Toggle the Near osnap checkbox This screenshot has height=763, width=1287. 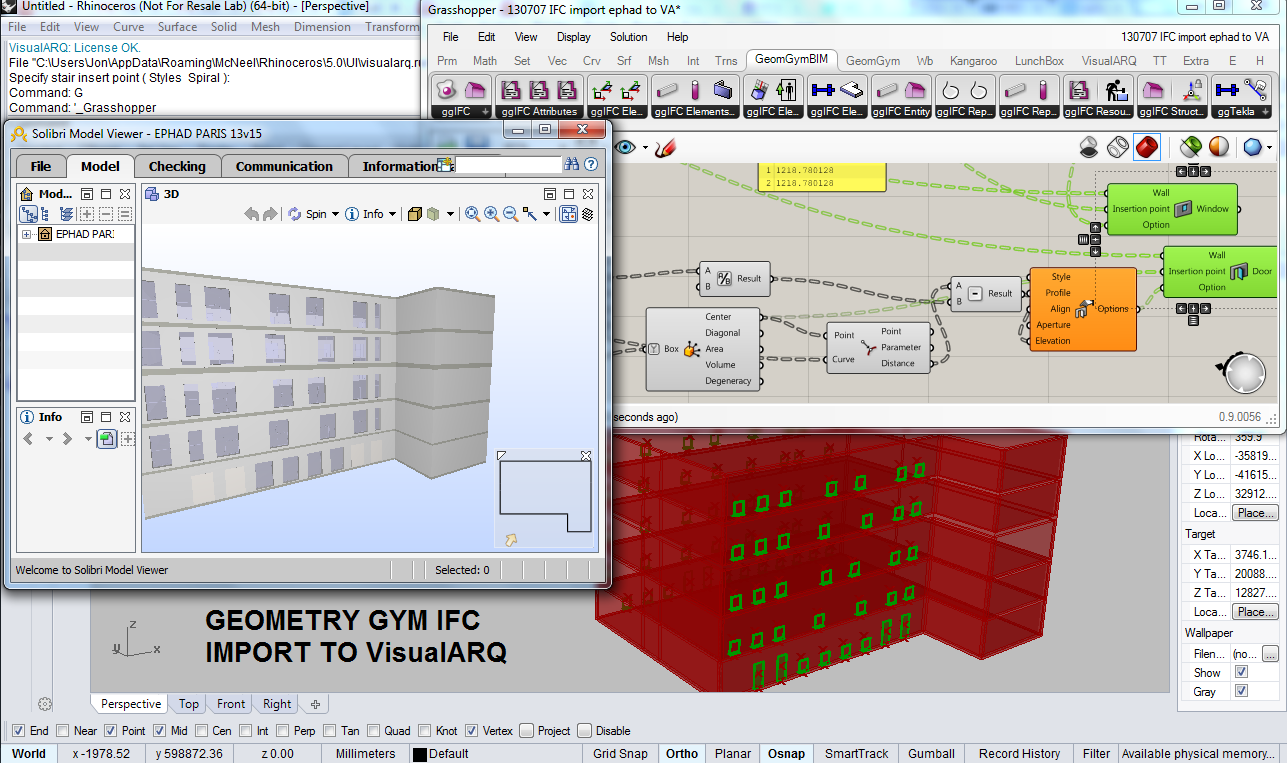pos(63,731)
